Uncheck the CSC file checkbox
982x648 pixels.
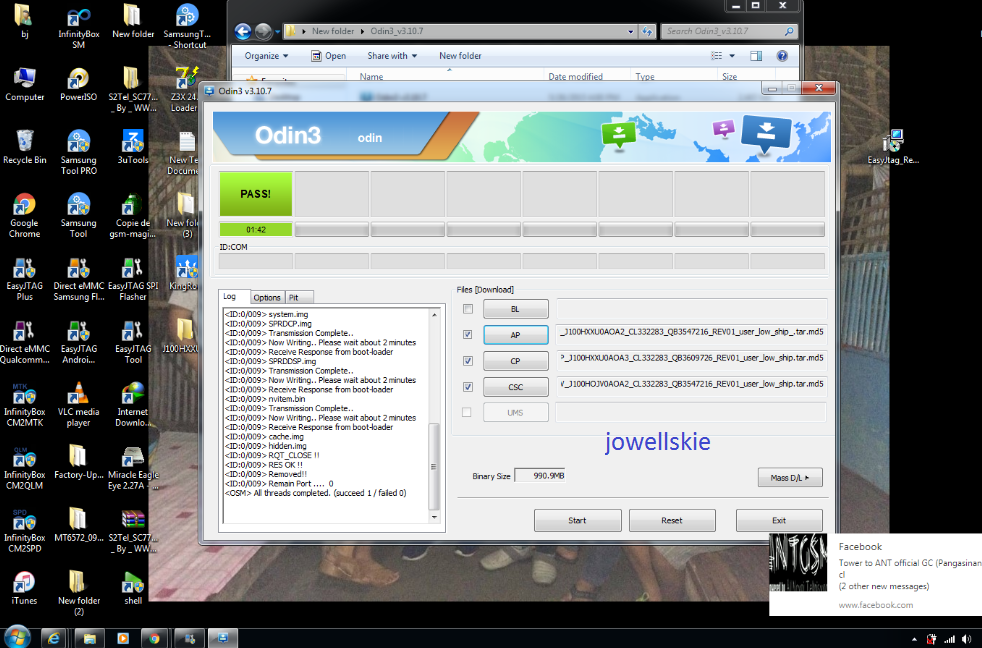(x=468, y=387)
